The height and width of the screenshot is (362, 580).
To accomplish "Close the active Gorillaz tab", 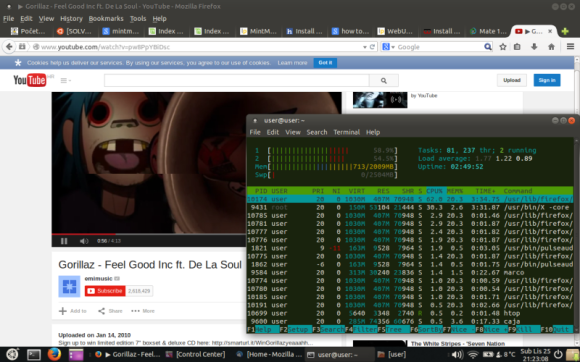I will click(x=550, y=31).
